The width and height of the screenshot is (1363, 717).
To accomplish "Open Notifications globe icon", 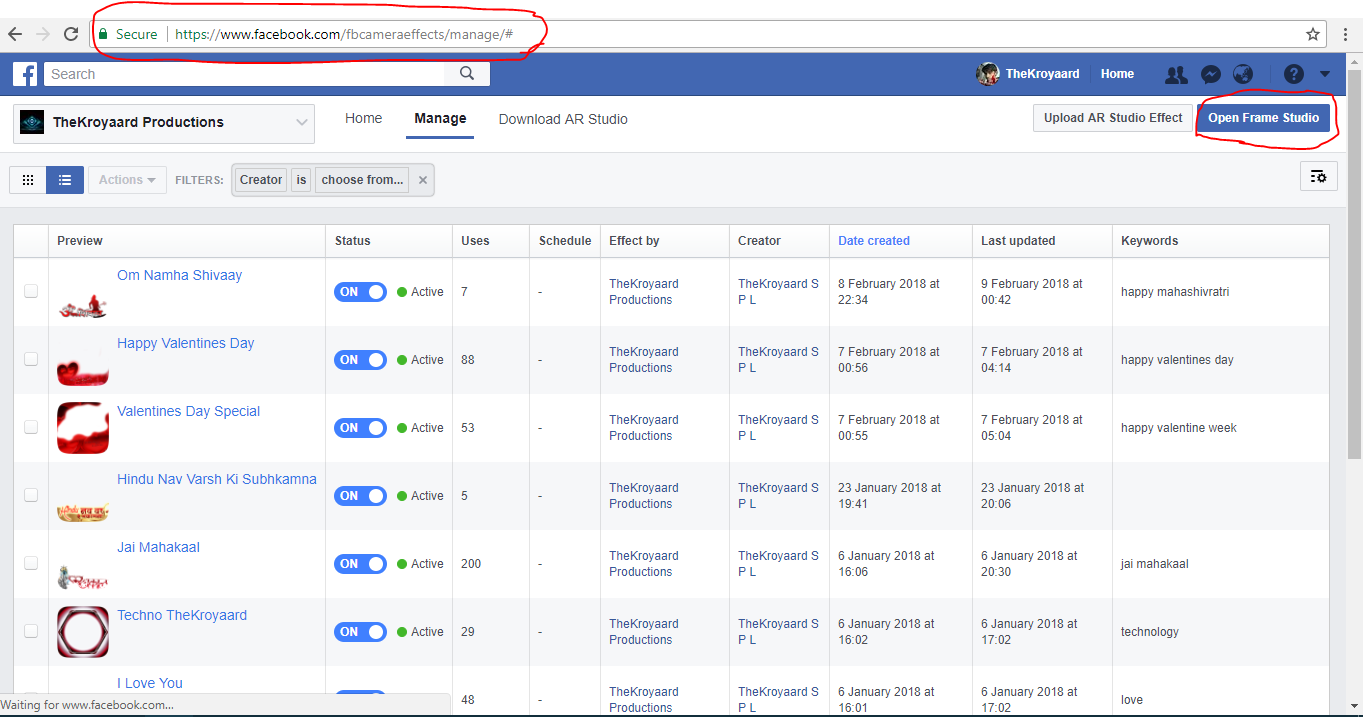I will pyautogui.click(x=1243, y=74).
